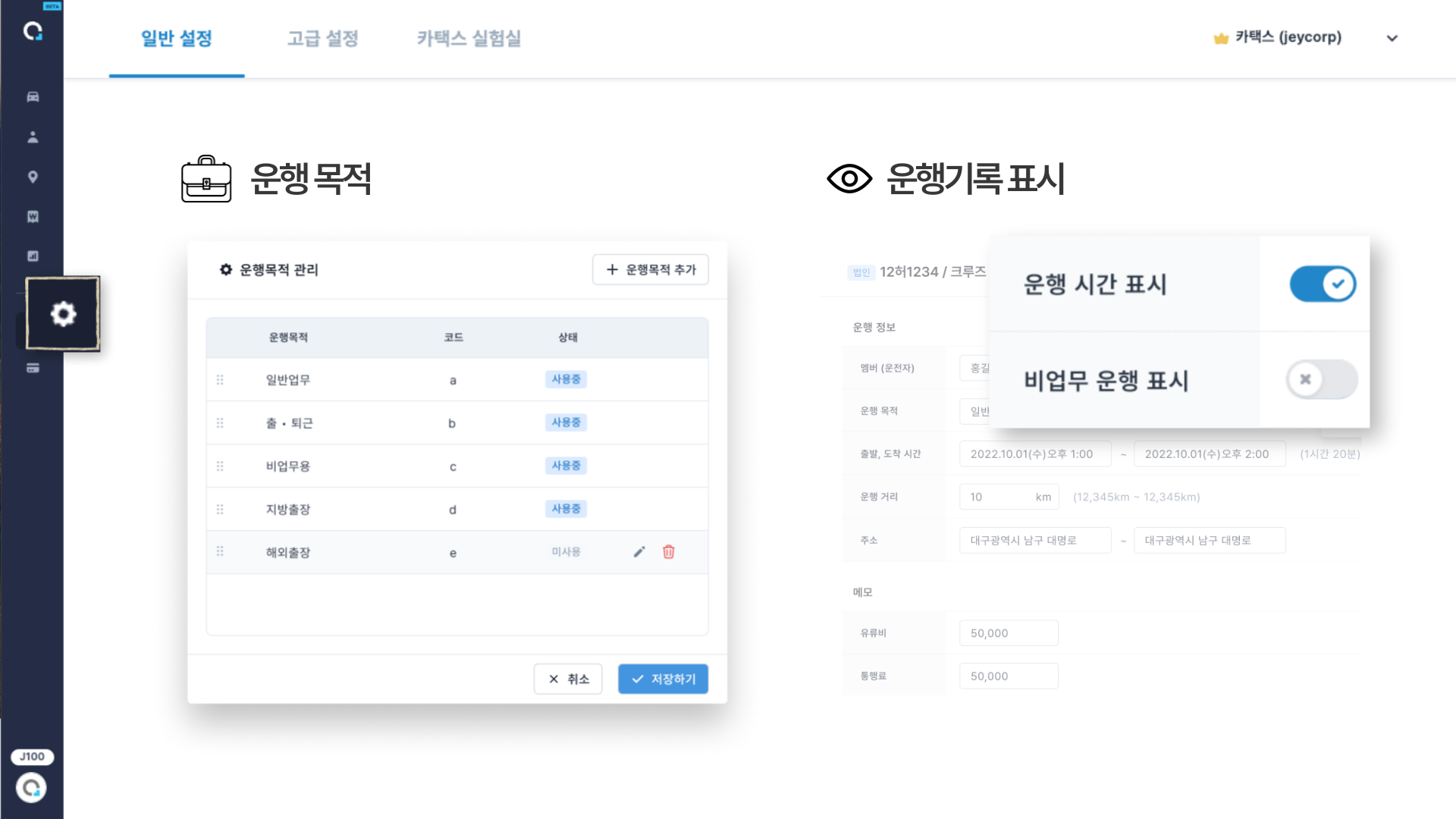Open the departure date picker field
This screenshot has width=1456, height=819.
tap(1034, 453)
